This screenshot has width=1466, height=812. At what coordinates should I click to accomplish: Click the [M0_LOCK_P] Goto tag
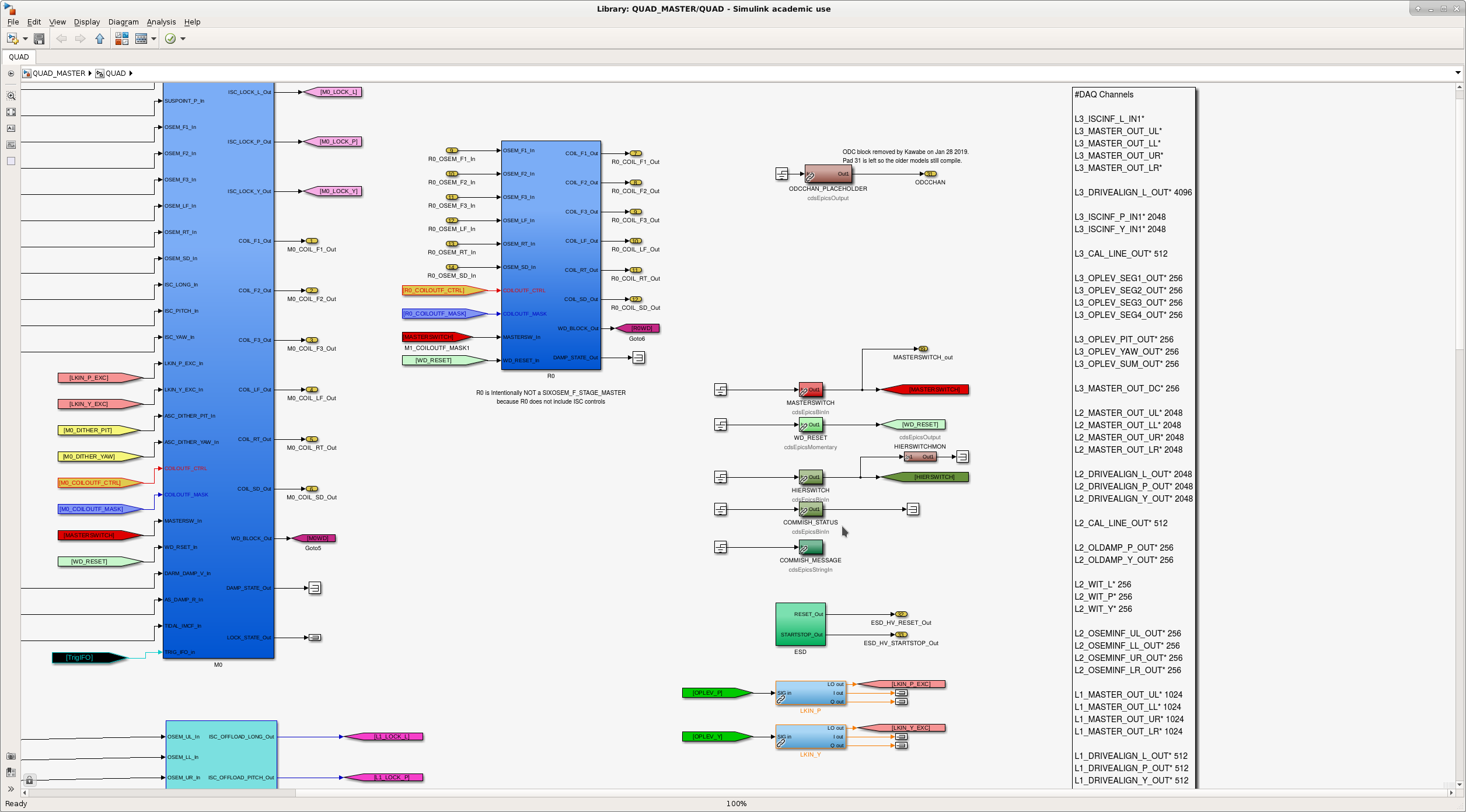click(334, 142)
